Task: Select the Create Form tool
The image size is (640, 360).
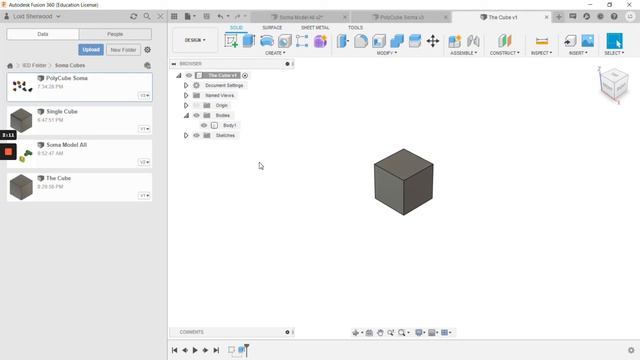Action: pos(320,41)
